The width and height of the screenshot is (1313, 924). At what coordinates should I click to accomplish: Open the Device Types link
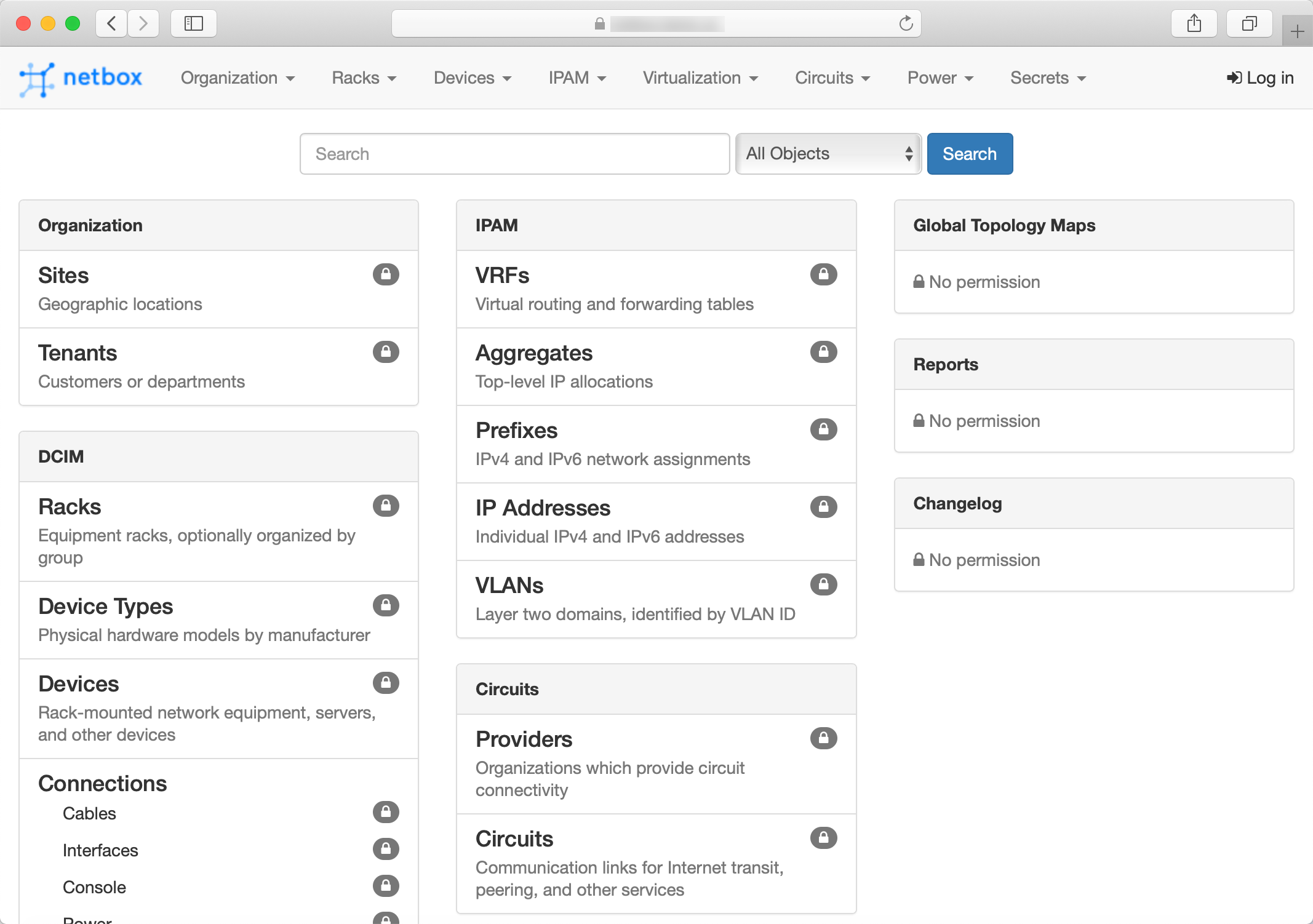coord(105,607)
